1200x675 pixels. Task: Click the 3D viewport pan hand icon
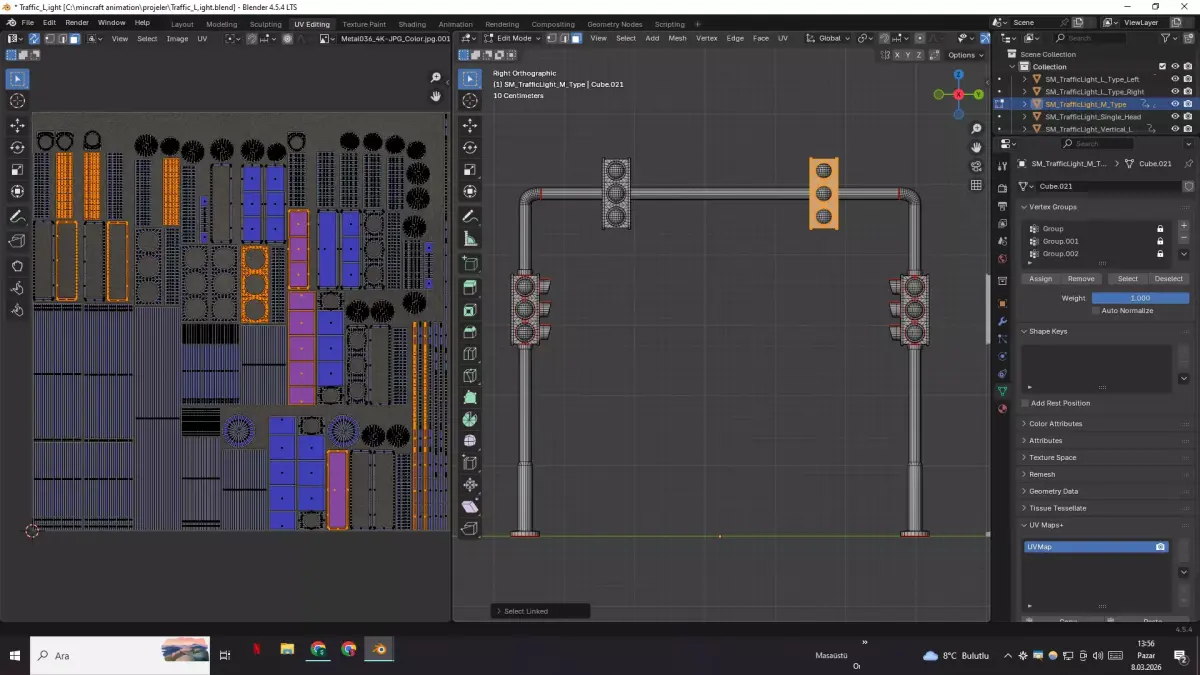click(977, 147)
